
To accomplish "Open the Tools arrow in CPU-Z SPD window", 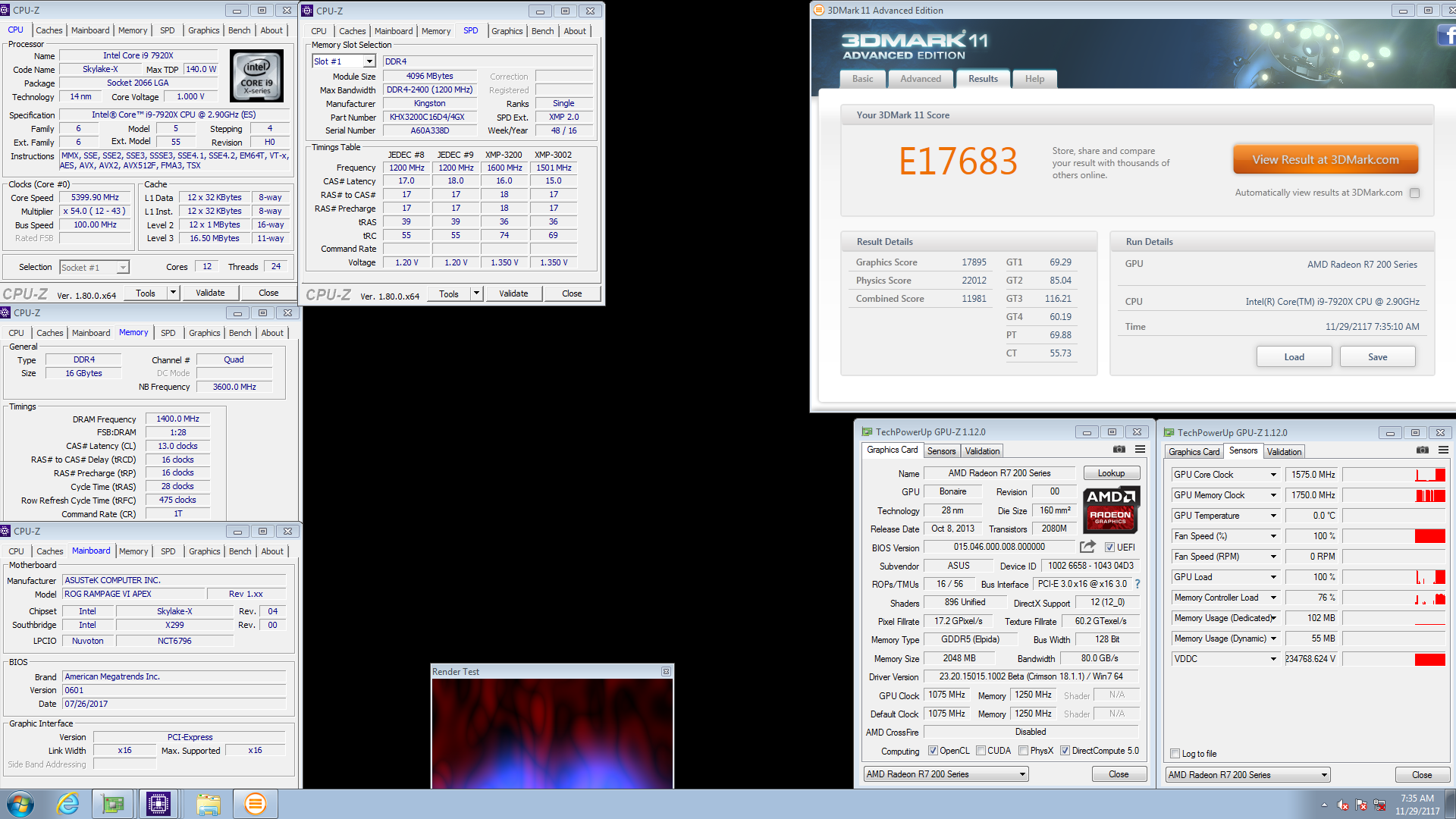I will 476,293.
